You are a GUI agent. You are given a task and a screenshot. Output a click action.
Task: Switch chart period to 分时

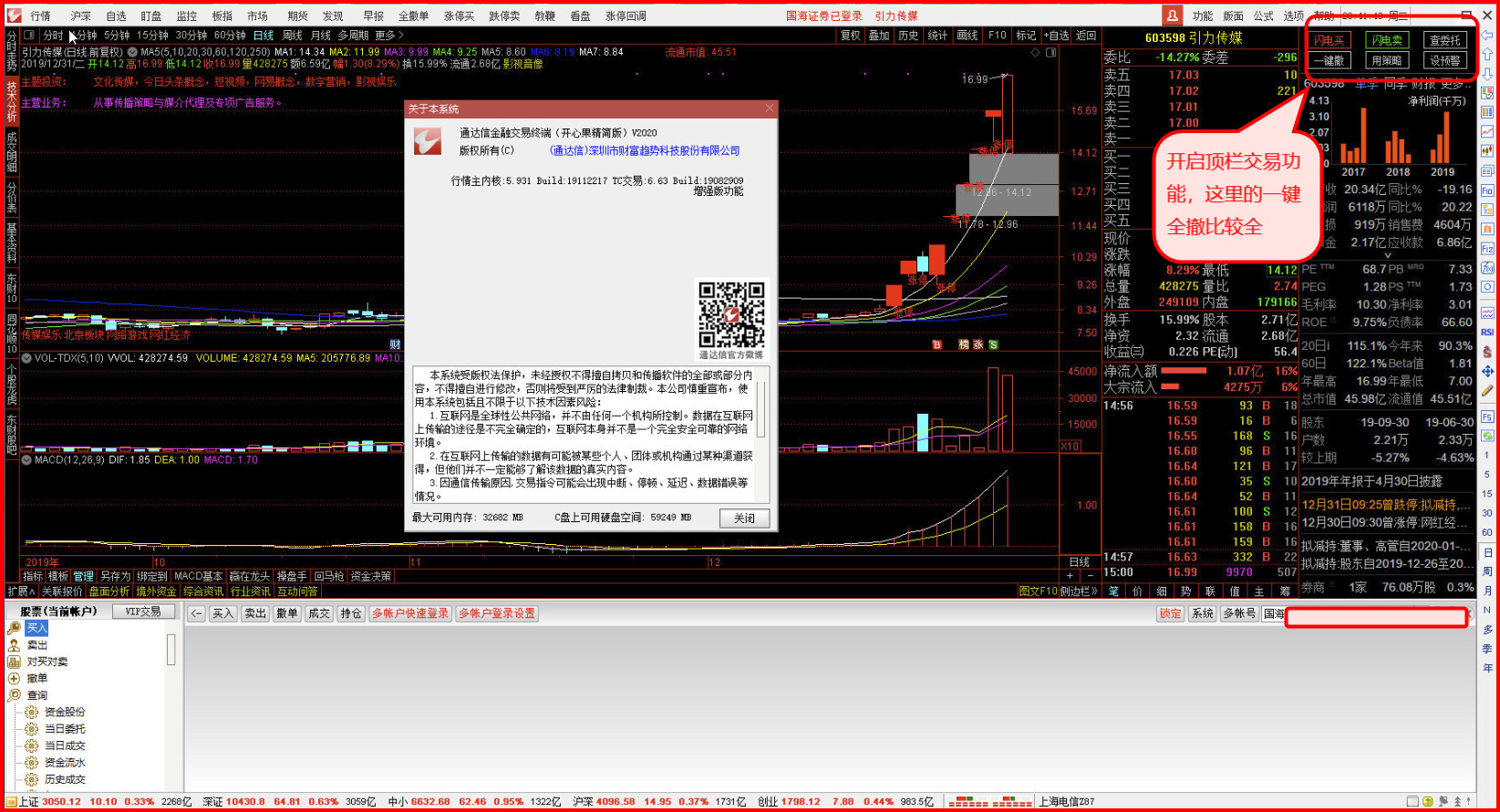[x=53, y=36]
